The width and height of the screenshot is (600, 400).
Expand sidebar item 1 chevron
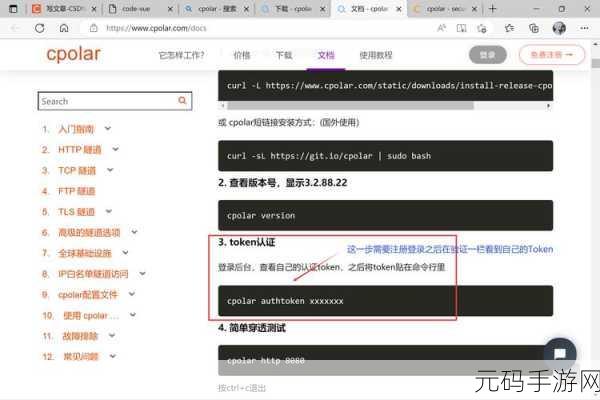pyautogui.click(x=108, y=128)
